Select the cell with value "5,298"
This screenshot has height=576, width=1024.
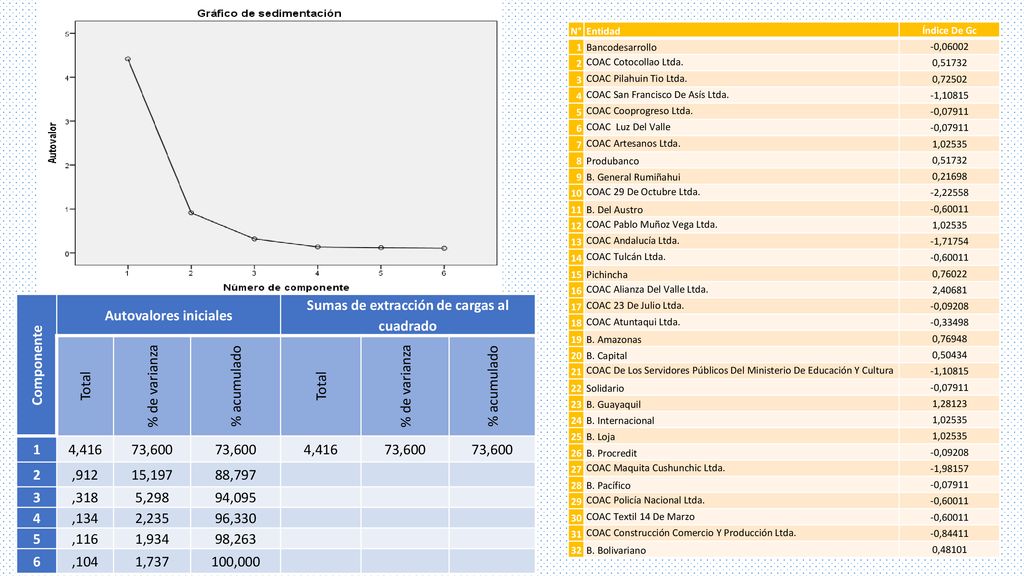point(152,498)
